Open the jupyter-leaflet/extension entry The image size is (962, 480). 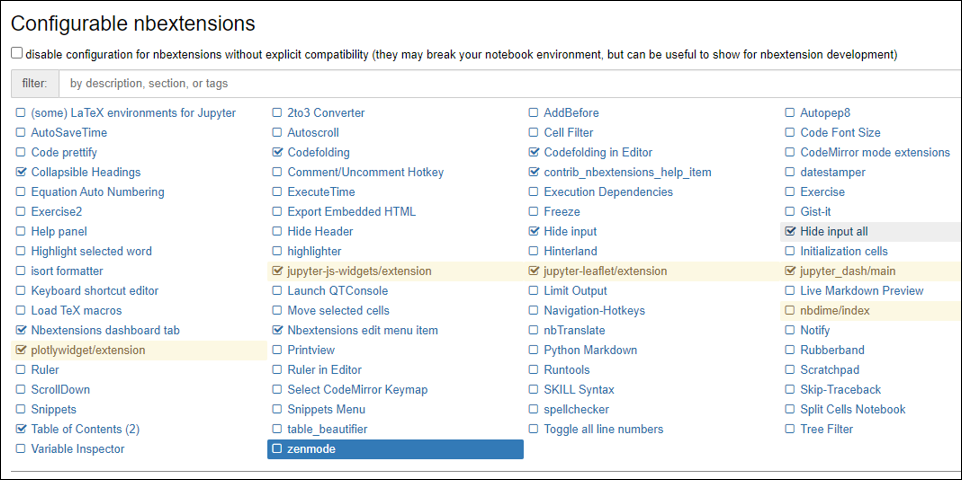[x=605, y=271]
